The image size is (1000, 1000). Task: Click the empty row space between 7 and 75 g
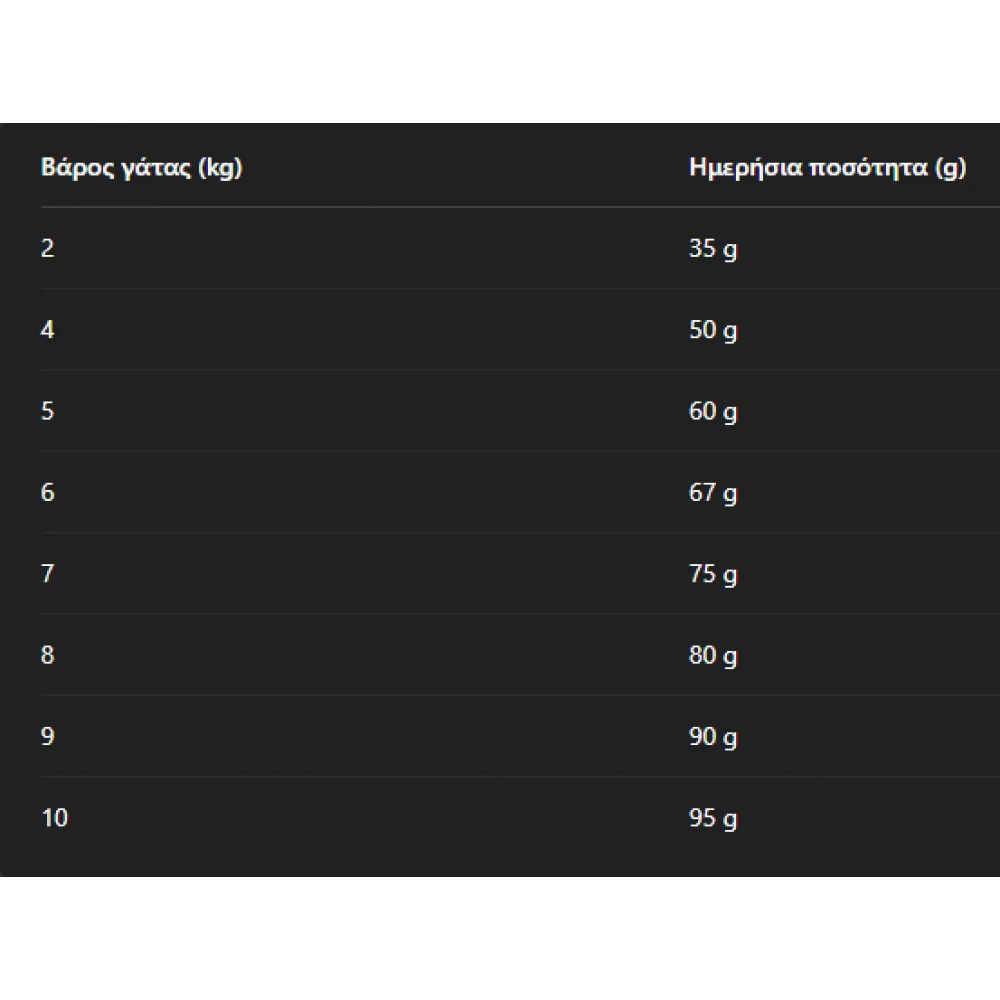coord(370,573)
